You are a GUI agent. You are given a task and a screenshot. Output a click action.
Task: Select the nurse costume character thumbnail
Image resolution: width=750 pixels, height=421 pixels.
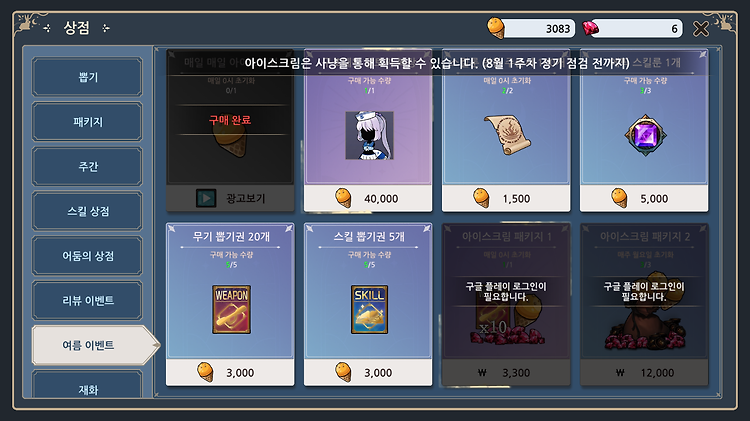point(369,135)
